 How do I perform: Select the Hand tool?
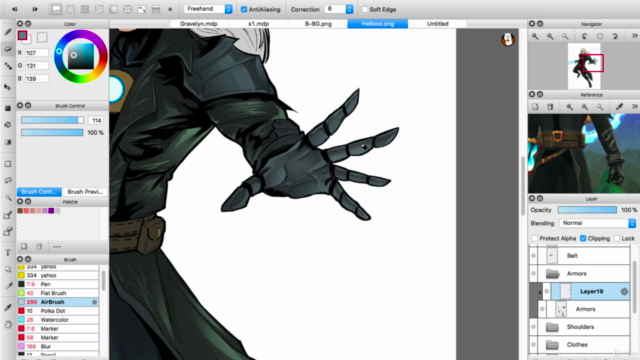(x=8, y=324)
